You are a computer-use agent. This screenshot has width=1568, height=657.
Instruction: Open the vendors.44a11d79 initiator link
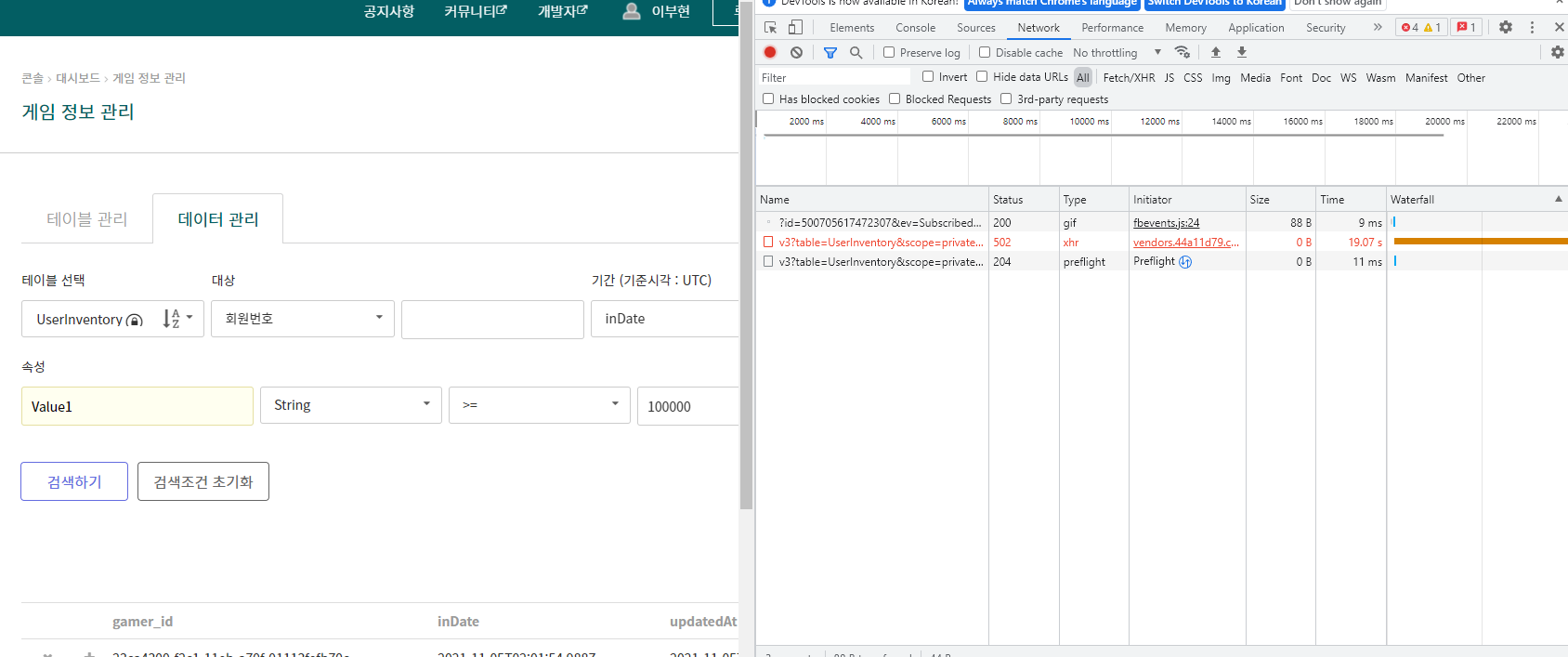click(1186, 243)
